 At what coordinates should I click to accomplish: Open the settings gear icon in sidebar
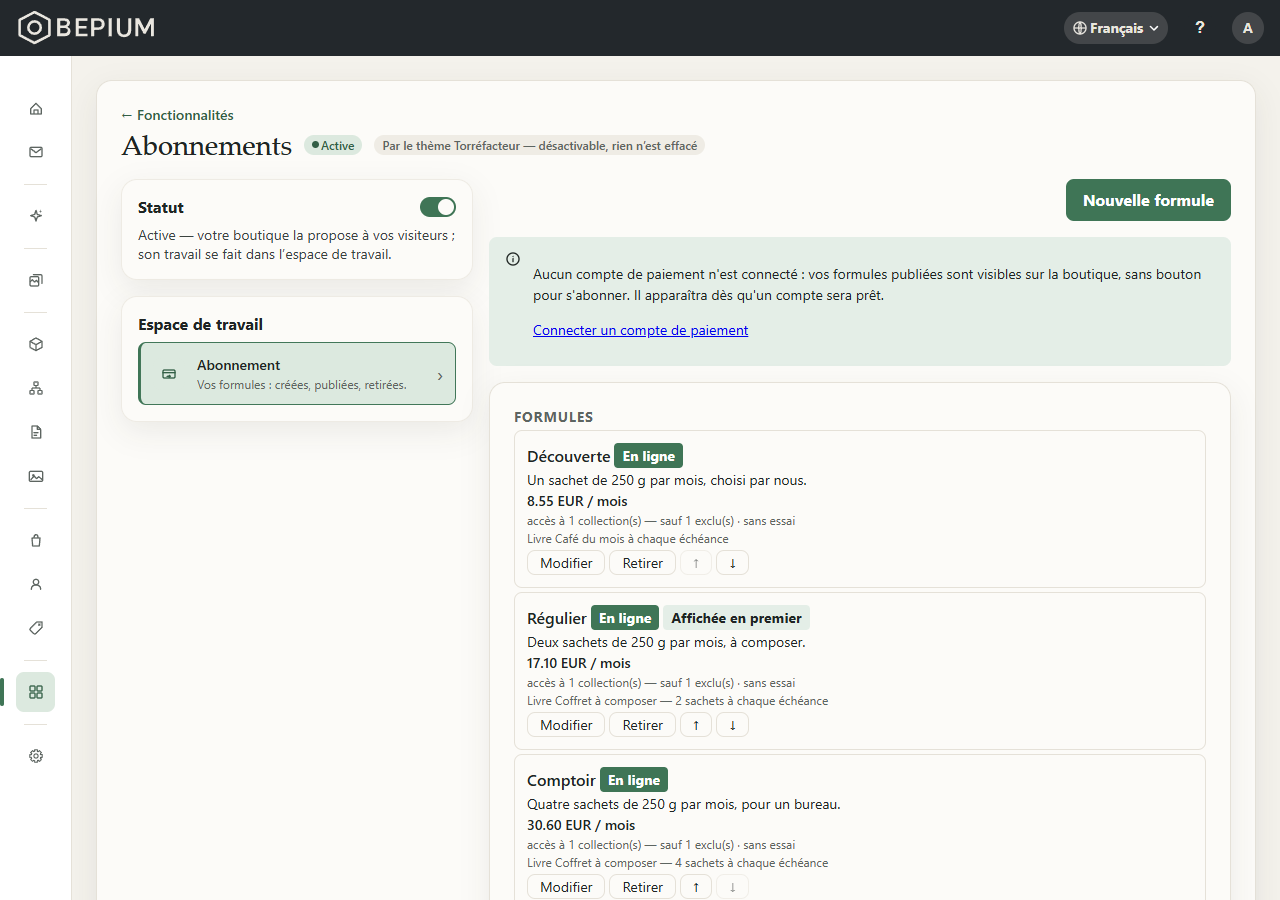click(36, 756)
